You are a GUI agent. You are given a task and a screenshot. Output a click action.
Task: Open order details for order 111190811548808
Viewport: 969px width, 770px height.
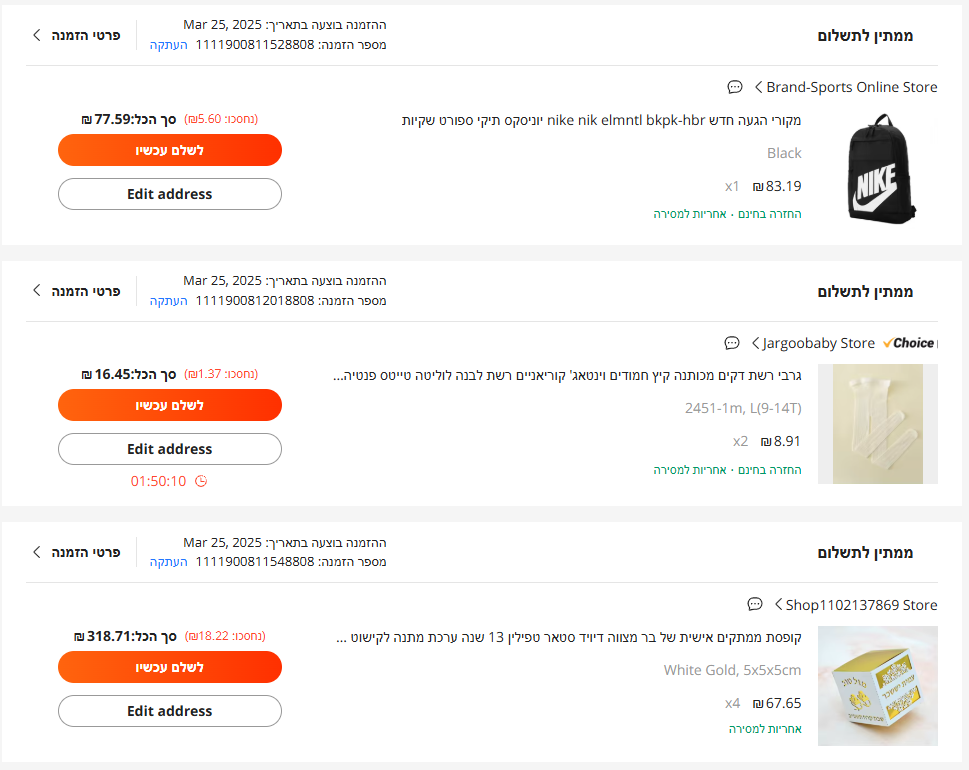click(x=77, y=552)
